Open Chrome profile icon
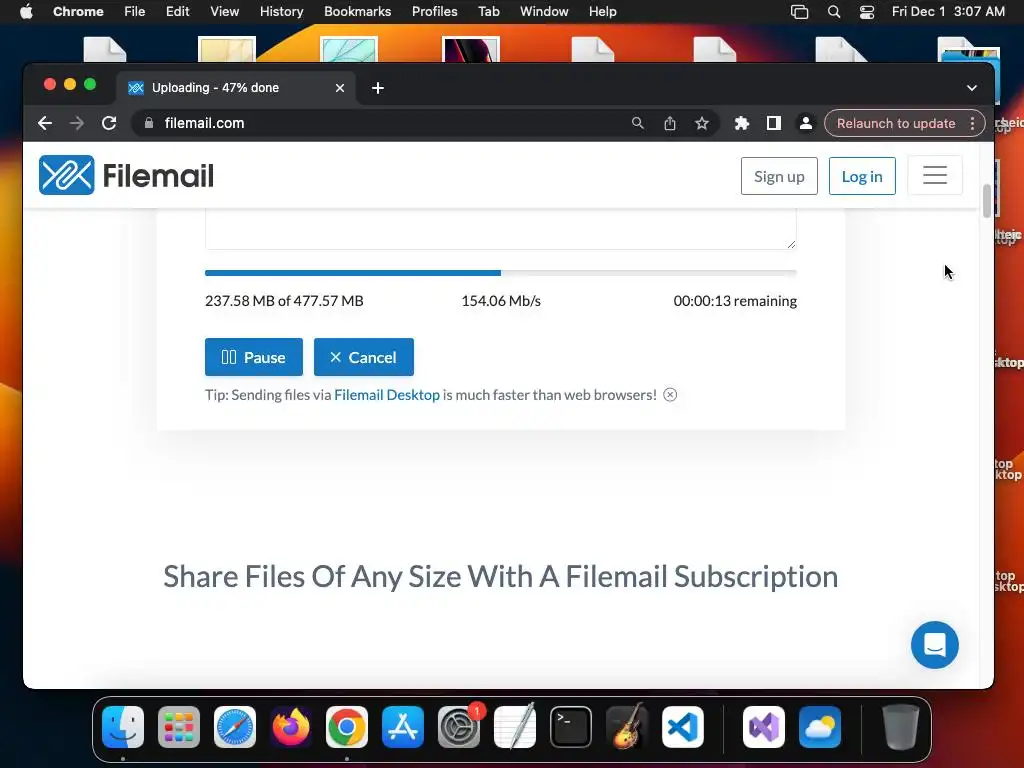1024x768 pixels. coord(806,123)
